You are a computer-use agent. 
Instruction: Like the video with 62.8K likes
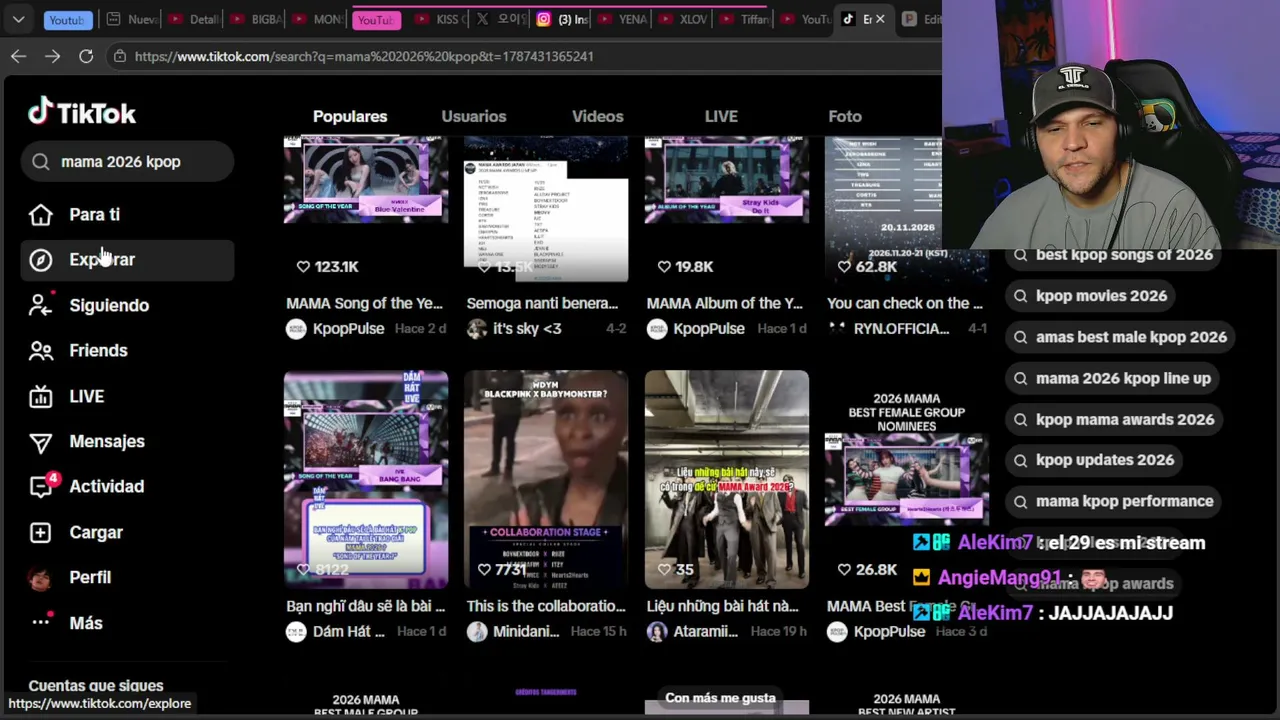click(844, 266)
